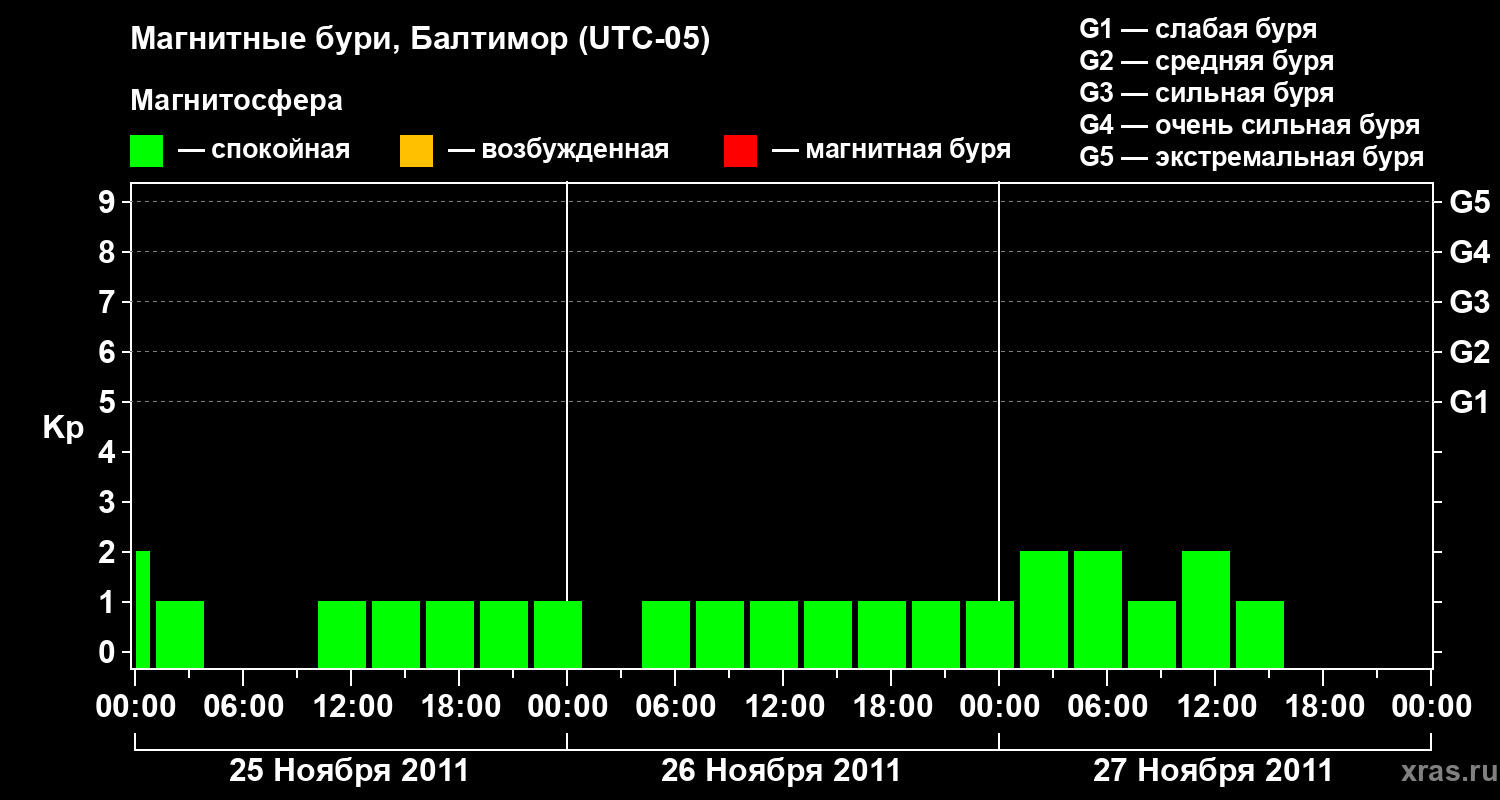Click the 'G1' label on the right axis

[1470, 402]
